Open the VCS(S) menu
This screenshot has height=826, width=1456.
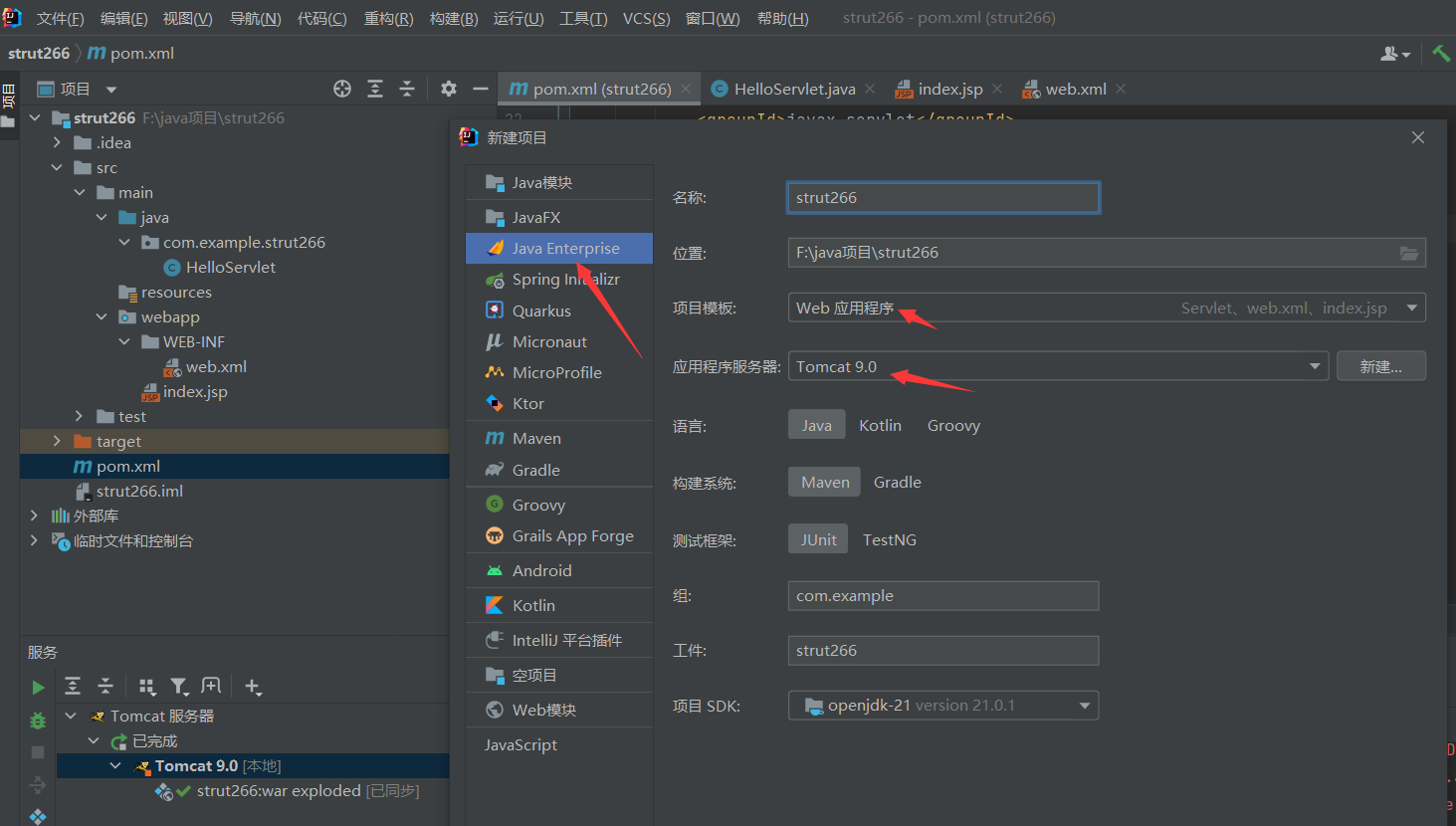click(646, 19)
